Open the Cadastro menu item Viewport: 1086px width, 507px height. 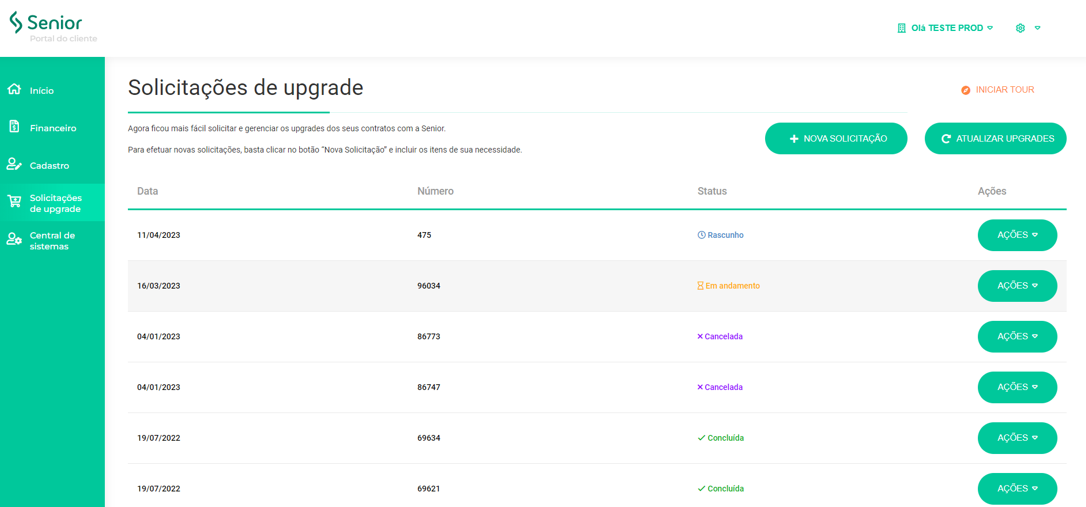click(52, 165)
